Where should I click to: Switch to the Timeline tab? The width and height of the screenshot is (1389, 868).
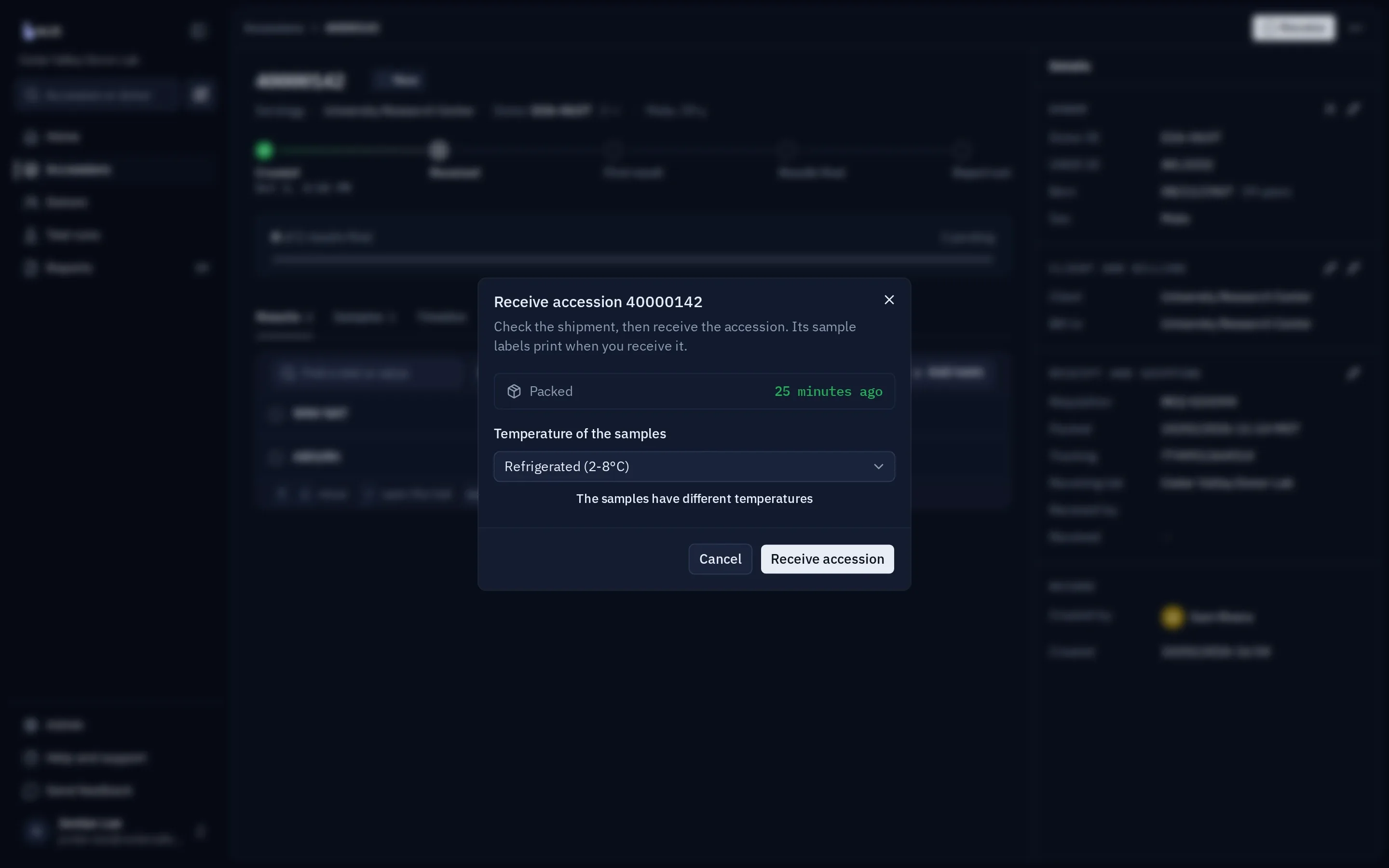[441, 317]
